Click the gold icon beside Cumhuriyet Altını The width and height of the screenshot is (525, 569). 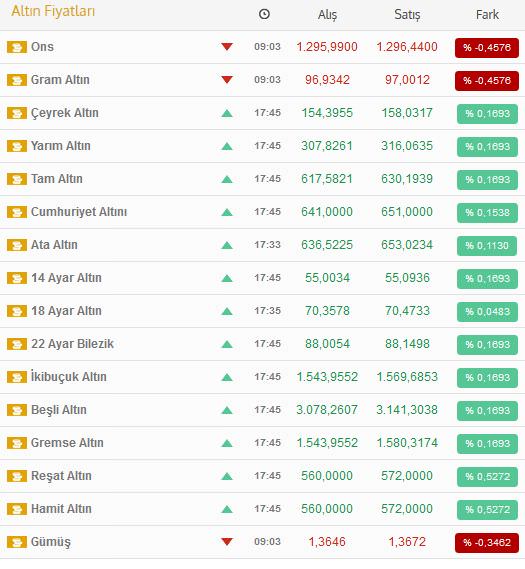[17, 212]
